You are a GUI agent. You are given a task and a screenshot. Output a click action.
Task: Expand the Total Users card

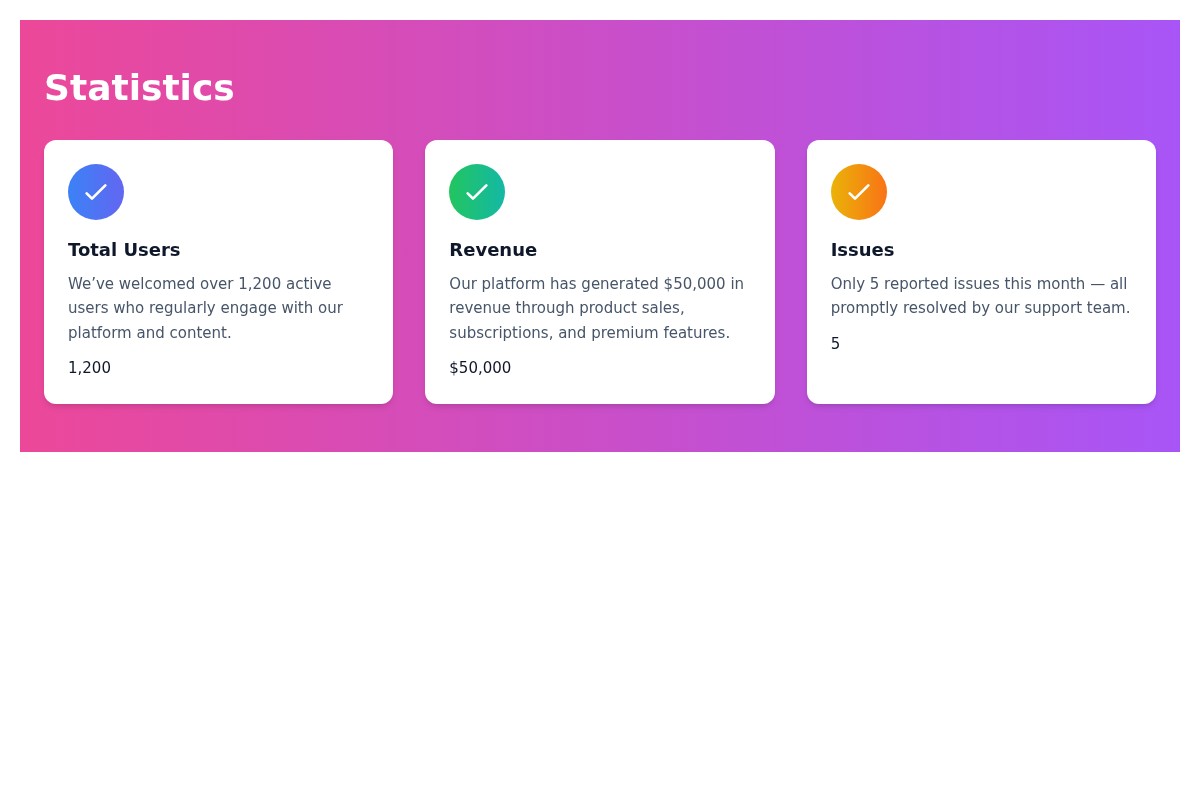point(218,271)
